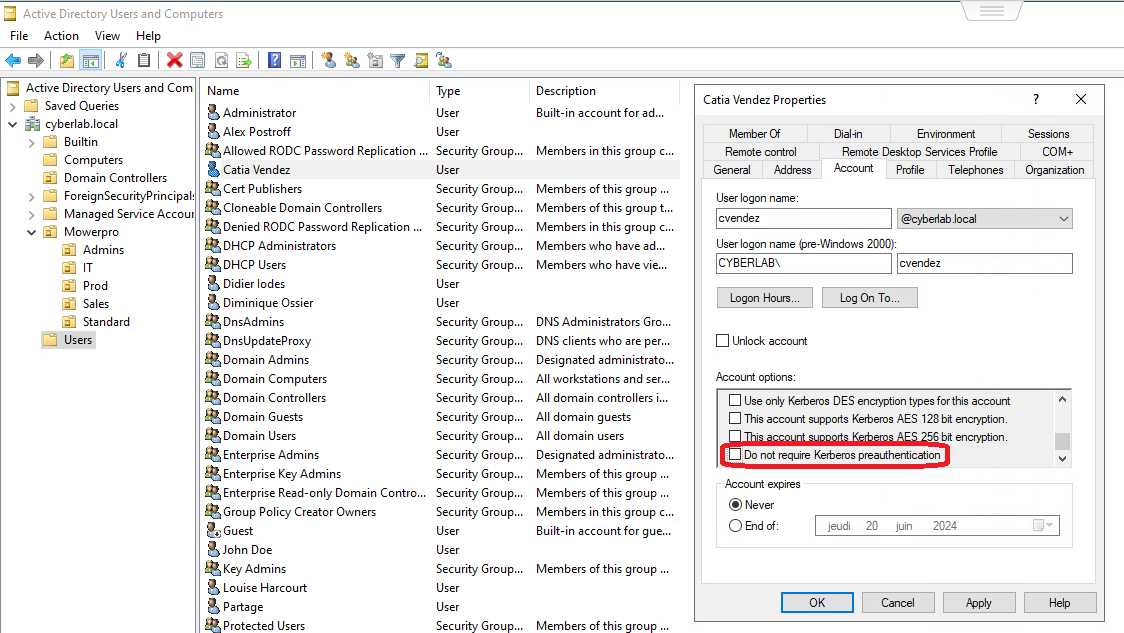Click the Create new user toolbar icon
The height and width of the screenshot is (633, 1124).
(x=328, y=61)
